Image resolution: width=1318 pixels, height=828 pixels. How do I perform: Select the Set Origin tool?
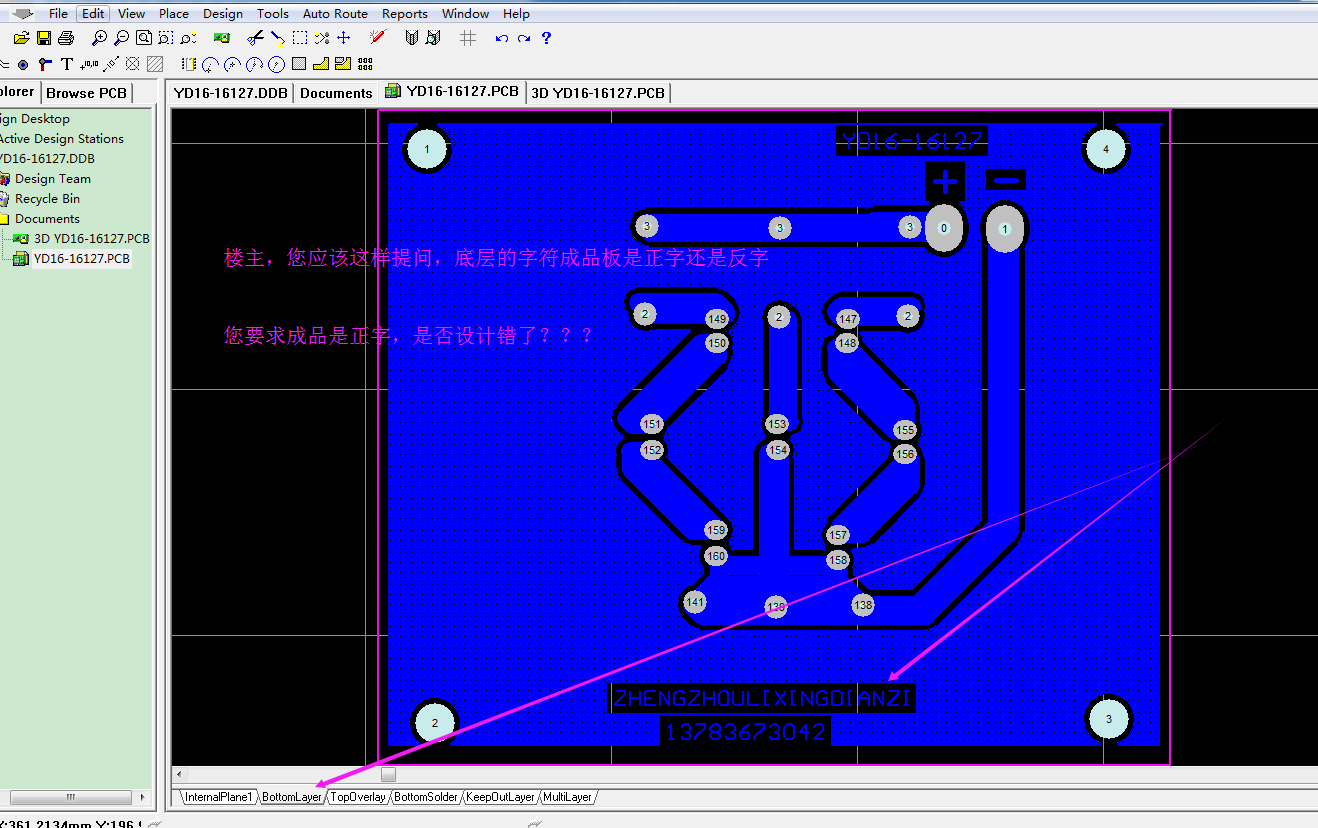pos(133,64)
